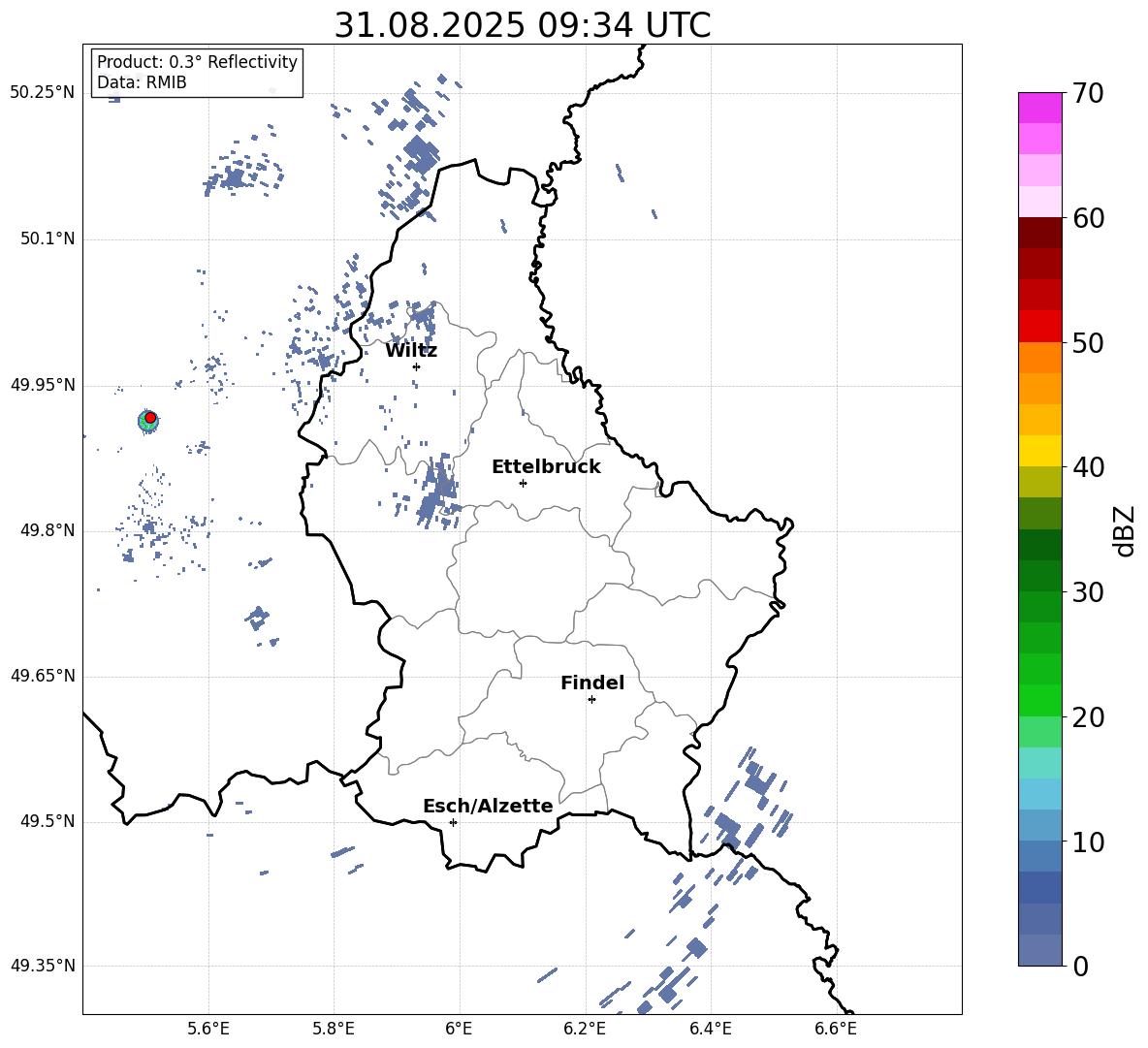This screenshot has width=1148, height=1048.
Task: Click the 50.1°N latitude label
Action: pyautogui.click(x=48, y=239)
